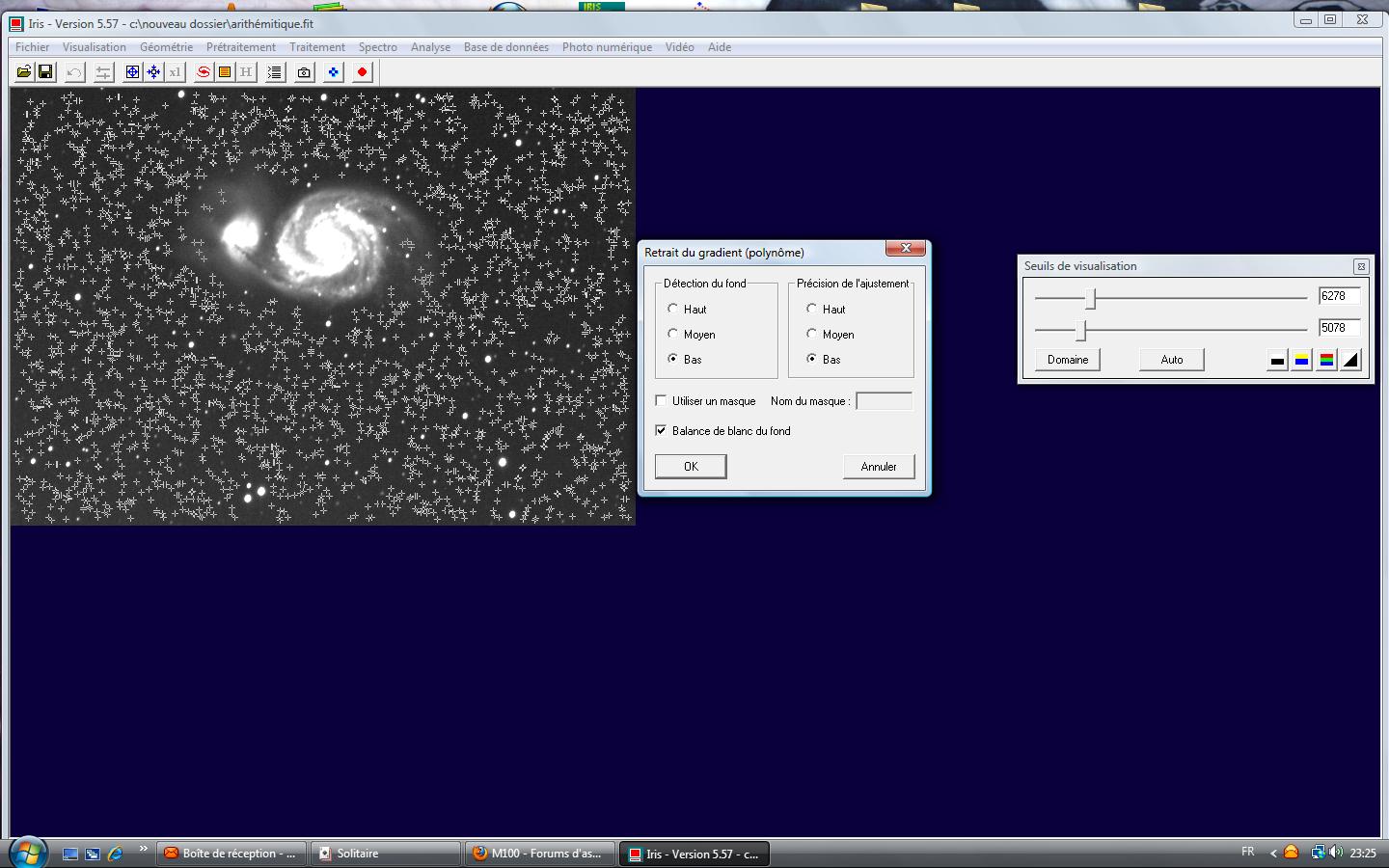Click the galaxy image in the Iris viewer

pos(322,307)
